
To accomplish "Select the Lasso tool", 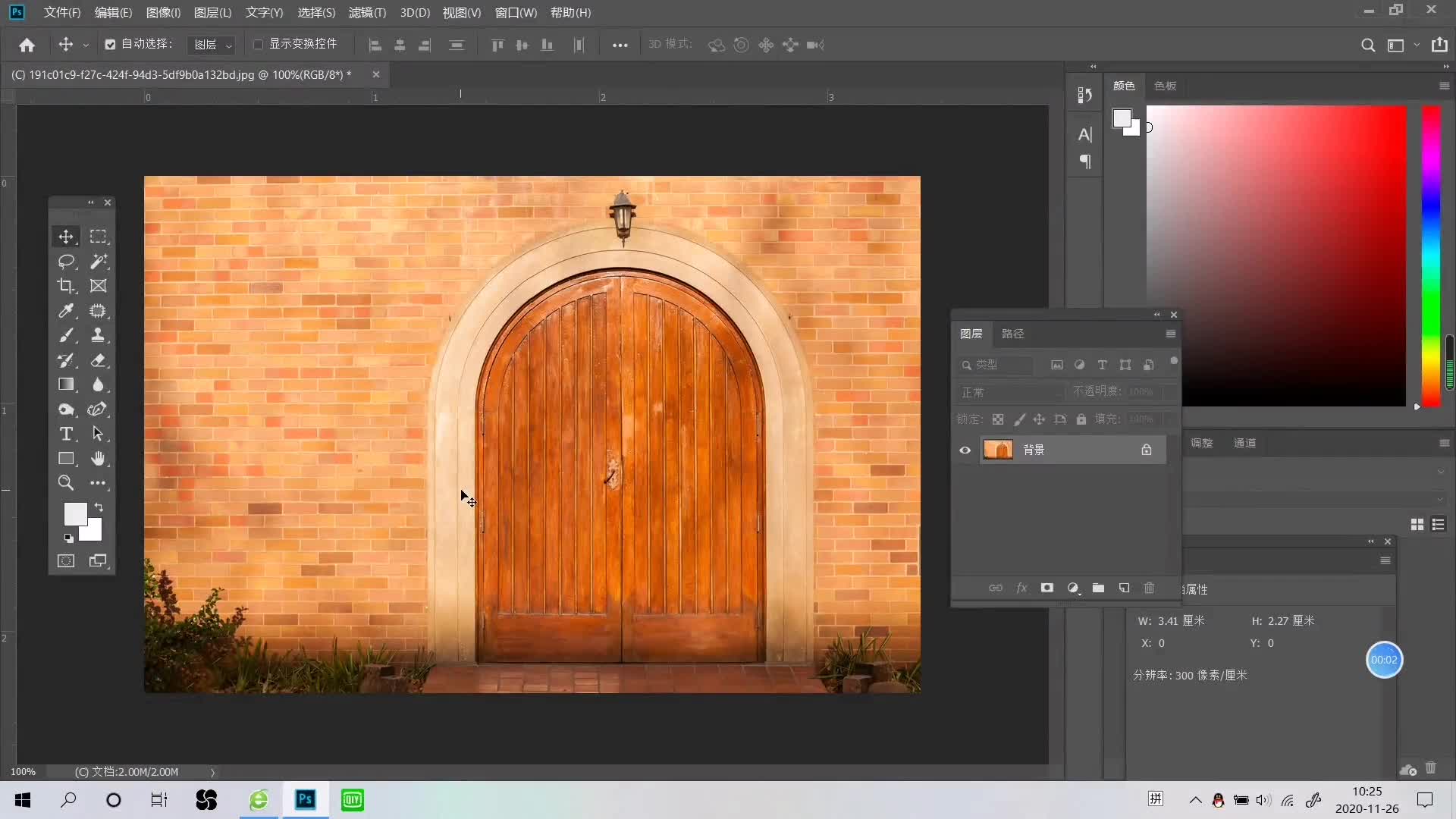I will pyautogui.click(x=66, y=262).
